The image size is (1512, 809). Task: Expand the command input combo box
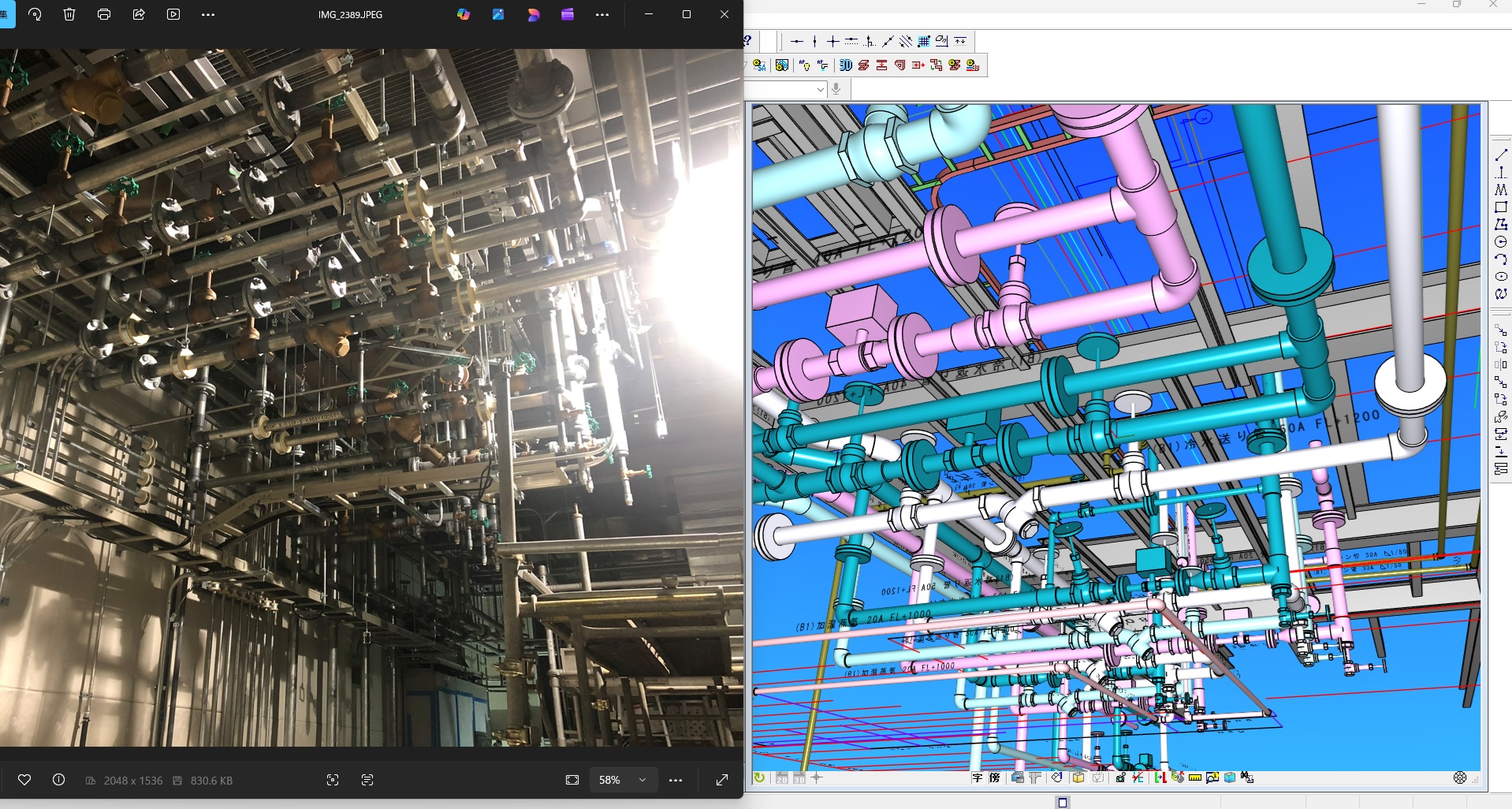820,90
